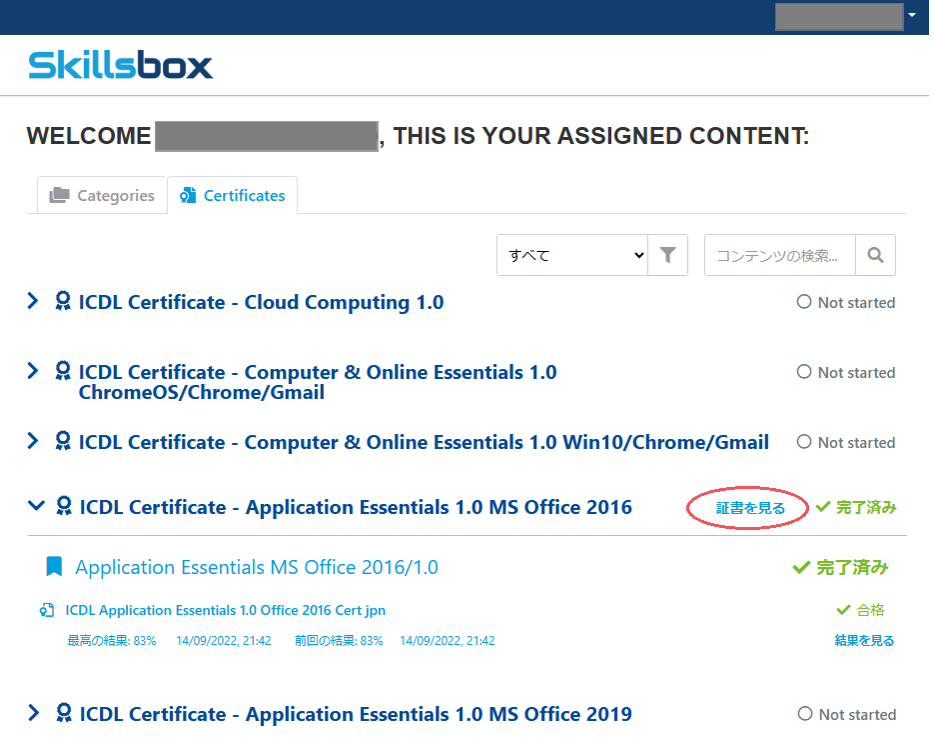Expand the ChromeOS/Chrome/Gmail certificate row
This screenshot has width=934, height=744.
point(33,371)
